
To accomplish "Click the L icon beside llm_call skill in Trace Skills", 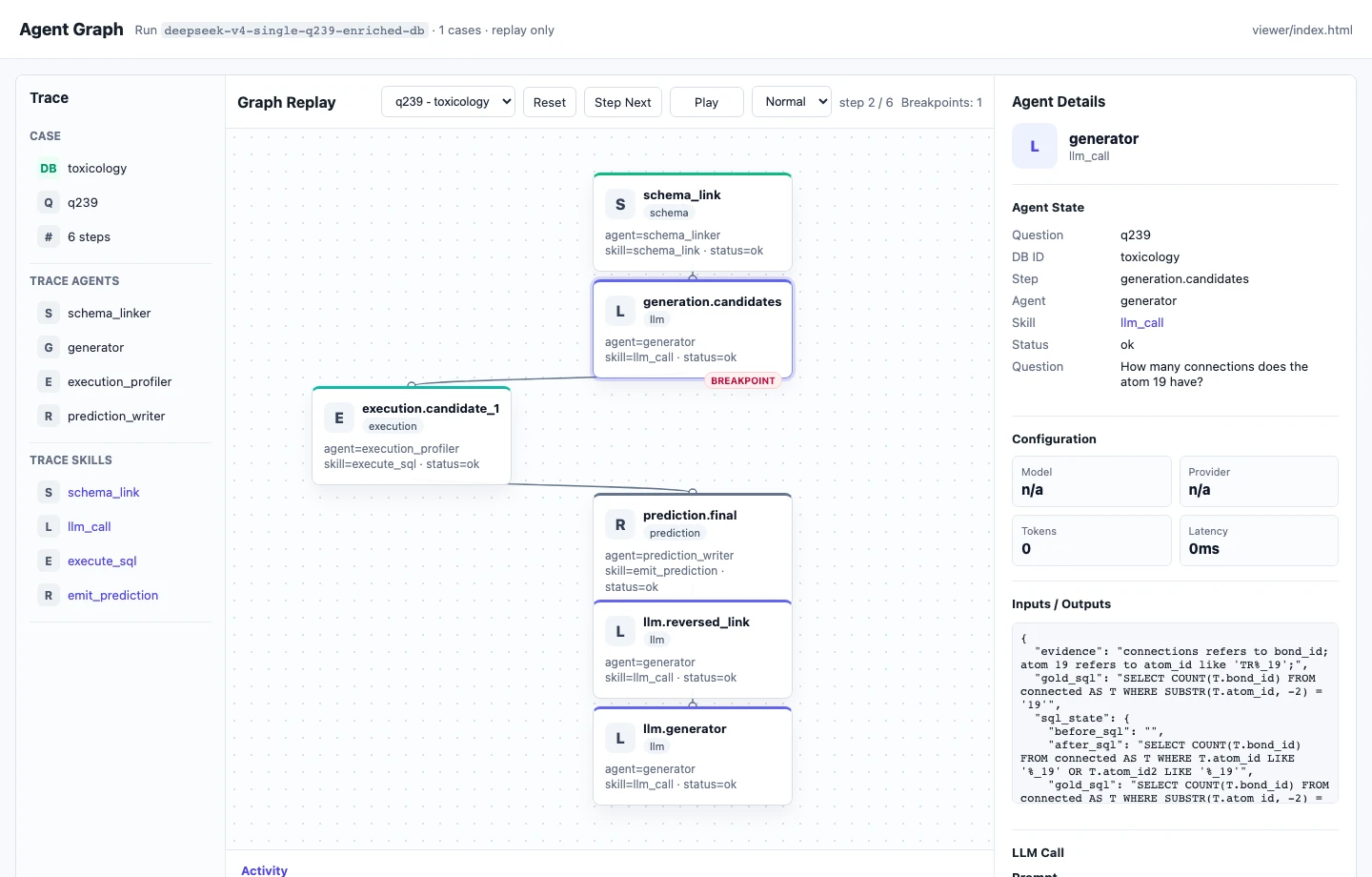I will tap(49, 527).
